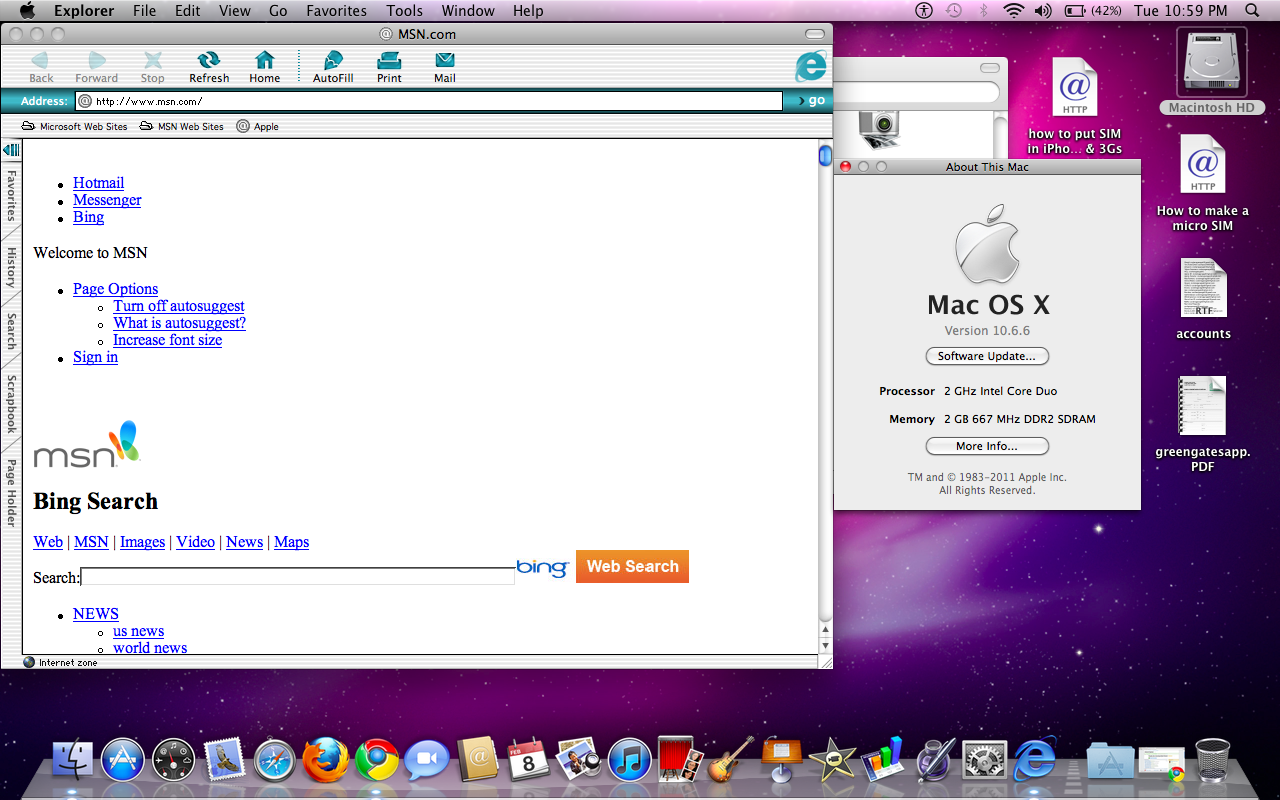Click the scrollbar down arrow
Viewport: 1280px width, 800px height.
(x=825, y=646)
